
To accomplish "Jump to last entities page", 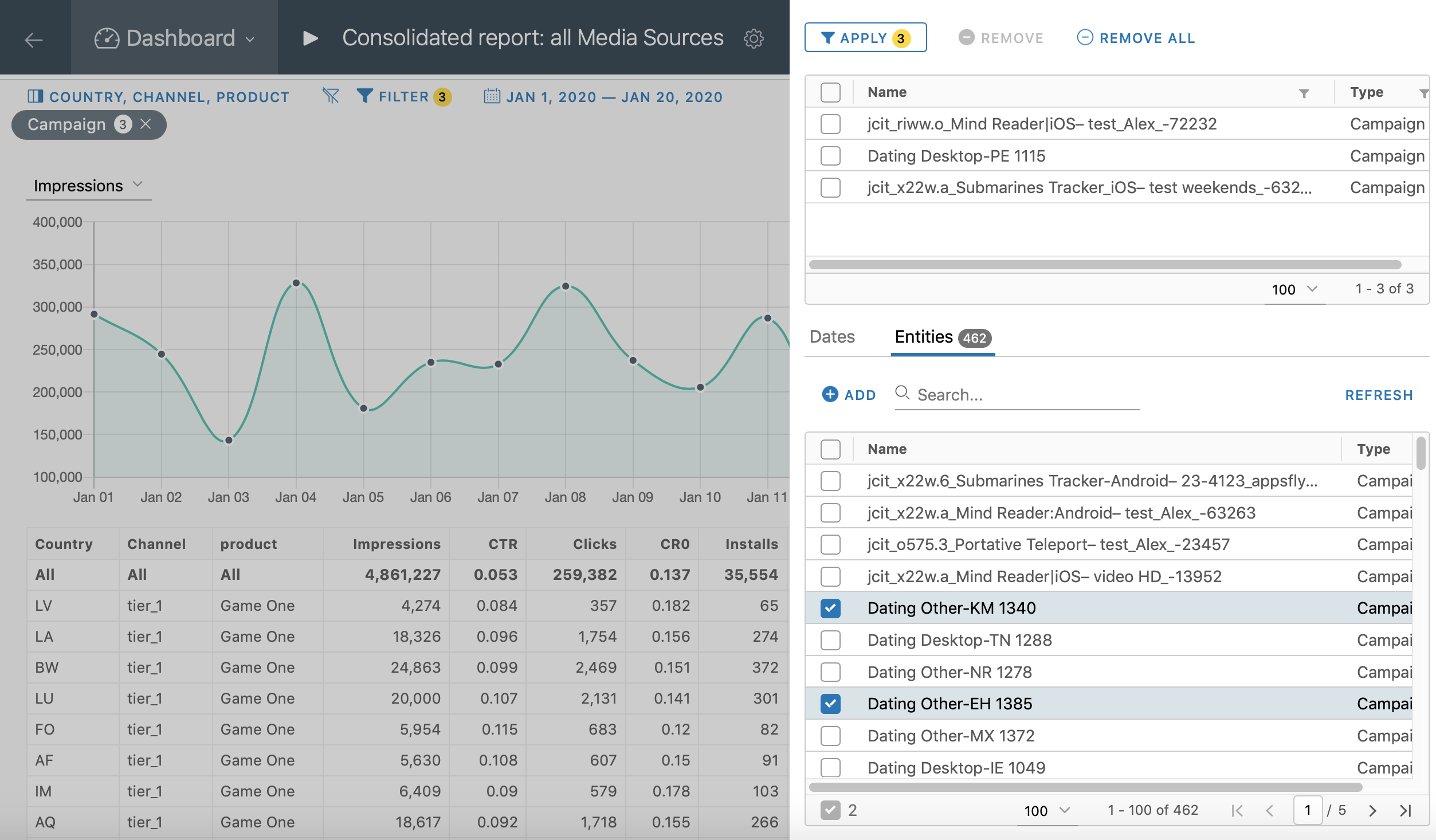I will (x=1405, y=810).
